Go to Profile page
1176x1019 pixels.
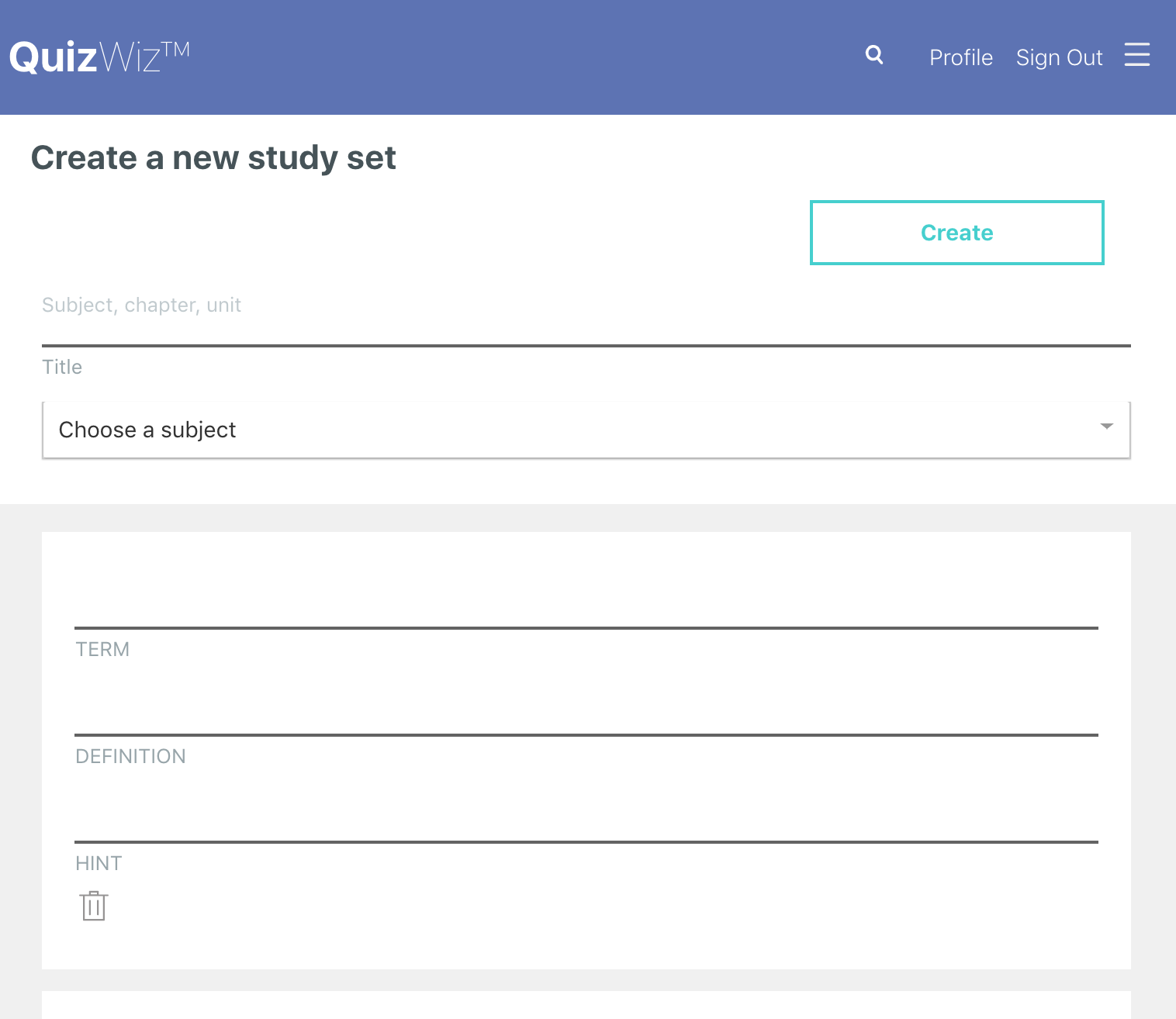pos(960,57)
